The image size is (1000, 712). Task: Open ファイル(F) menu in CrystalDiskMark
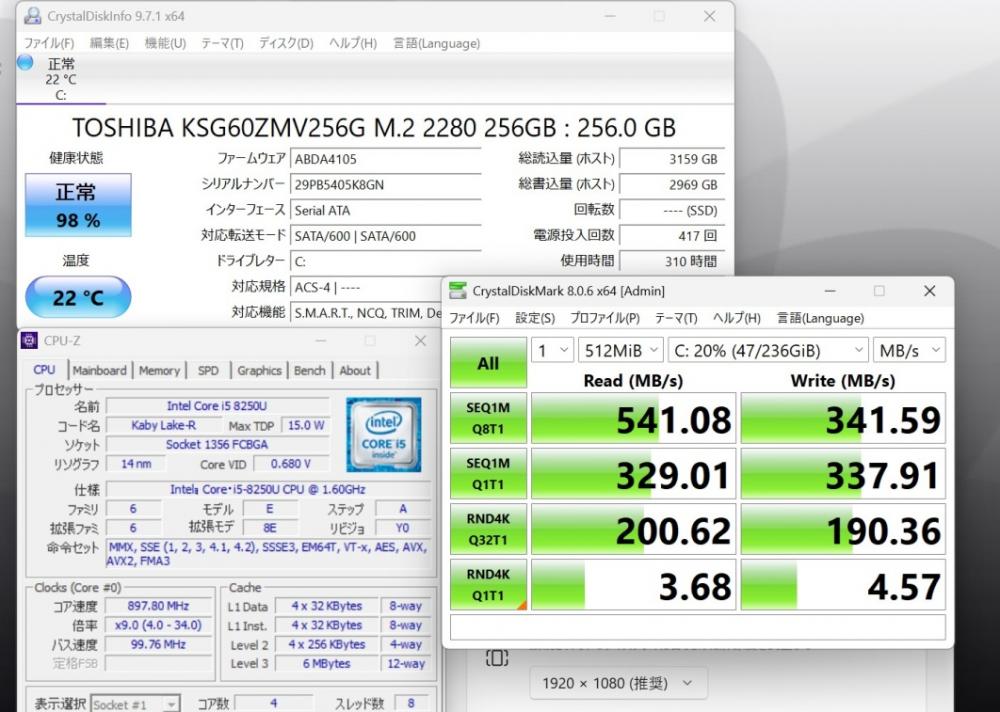(474, 318)
